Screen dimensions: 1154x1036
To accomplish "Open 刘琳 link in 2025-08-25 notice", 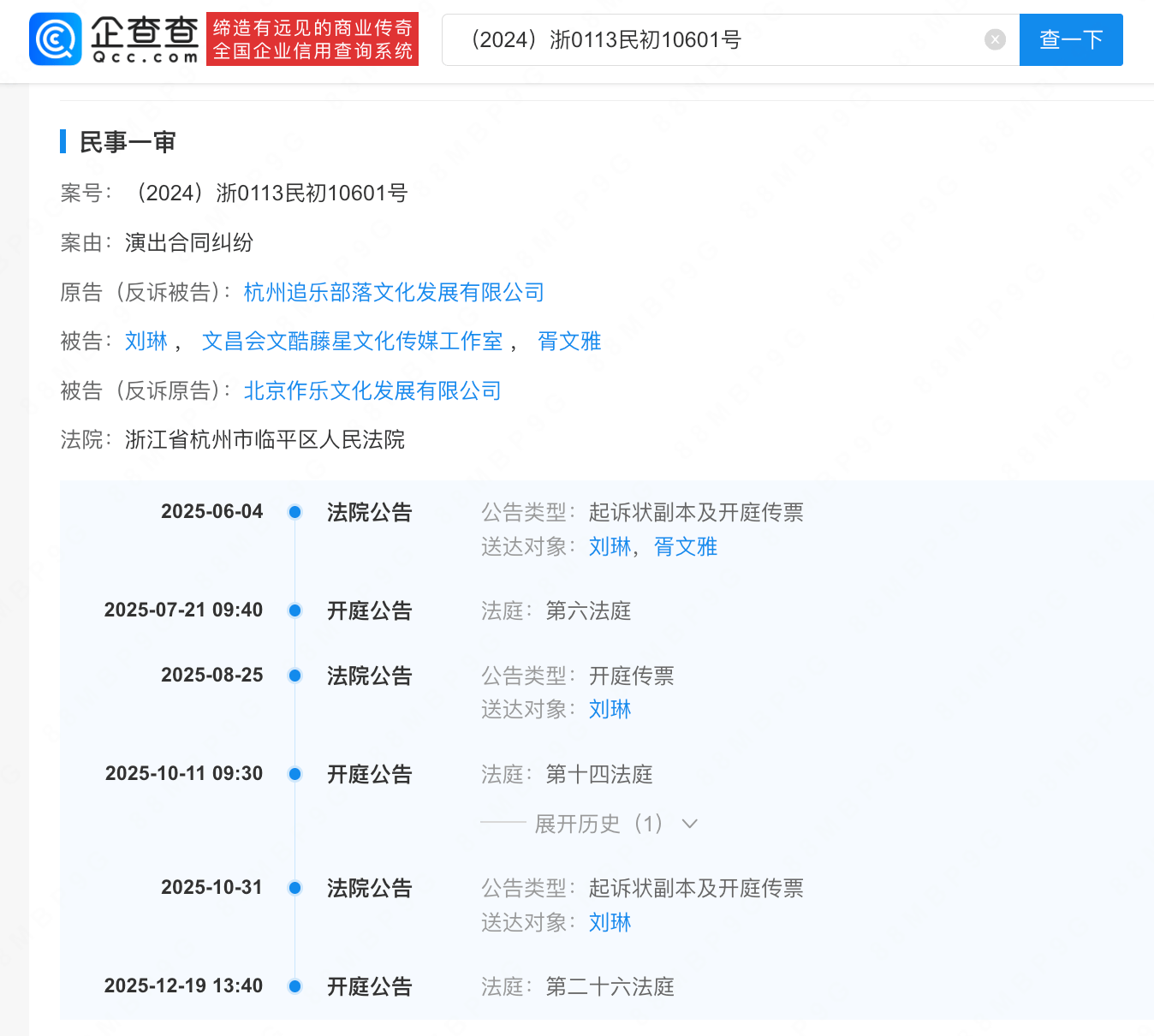I will pos(610,710).
